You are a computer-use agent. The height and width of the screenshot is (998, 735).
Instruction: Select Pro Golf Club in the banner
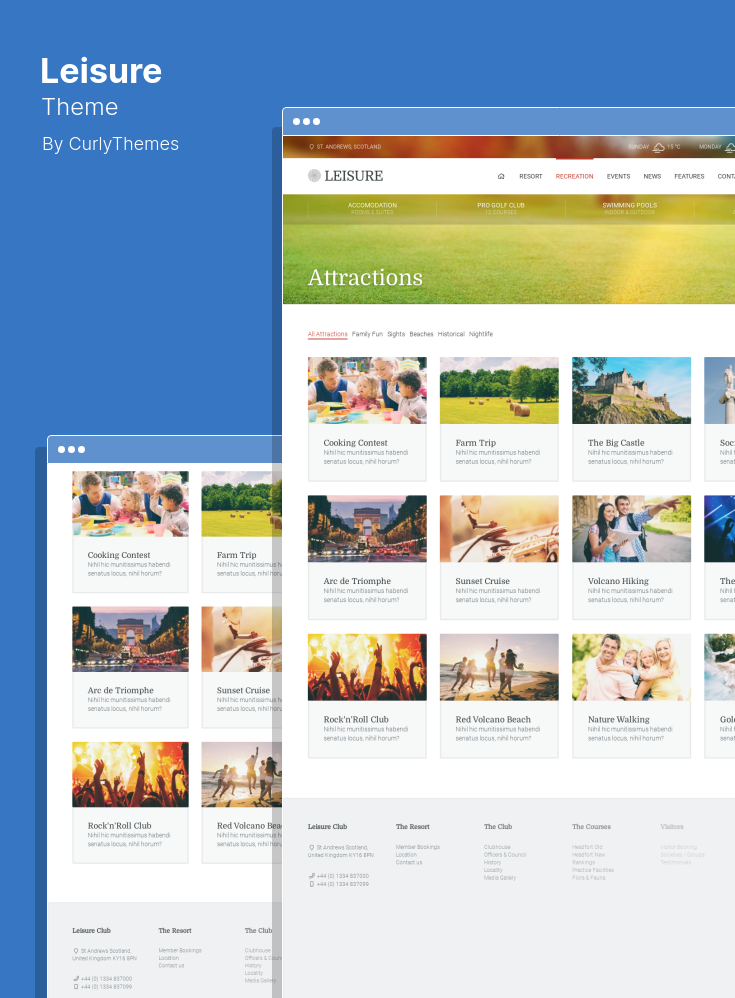[501, 208]
